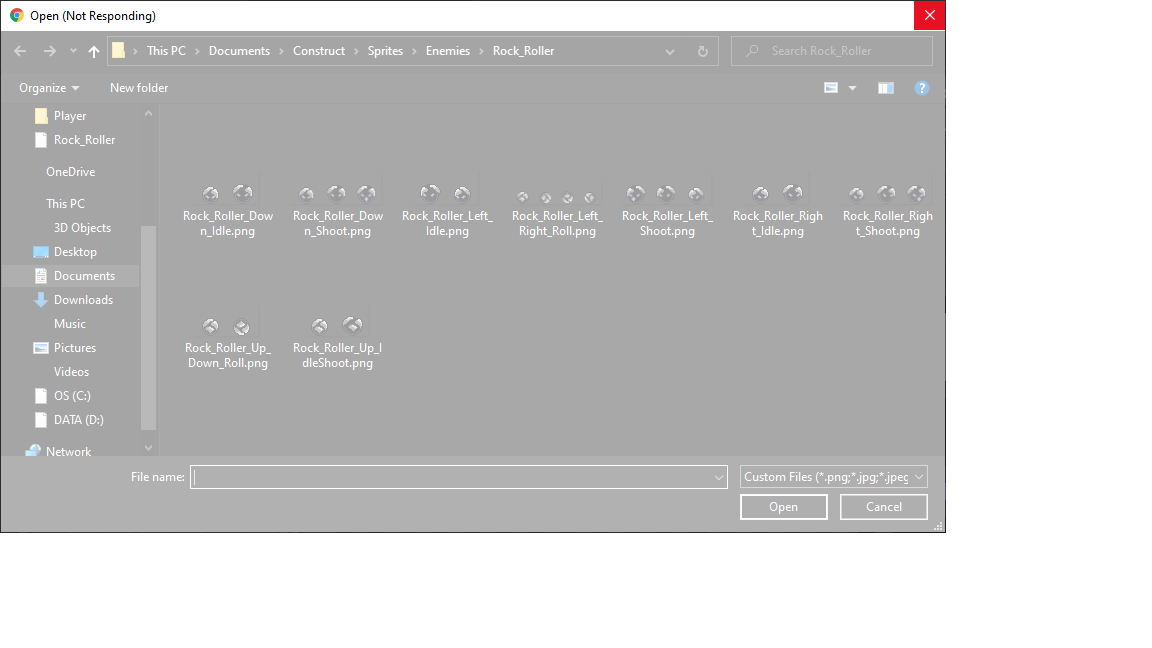
Task: Open Videos in the navigation pane
Action: (71, 372)
